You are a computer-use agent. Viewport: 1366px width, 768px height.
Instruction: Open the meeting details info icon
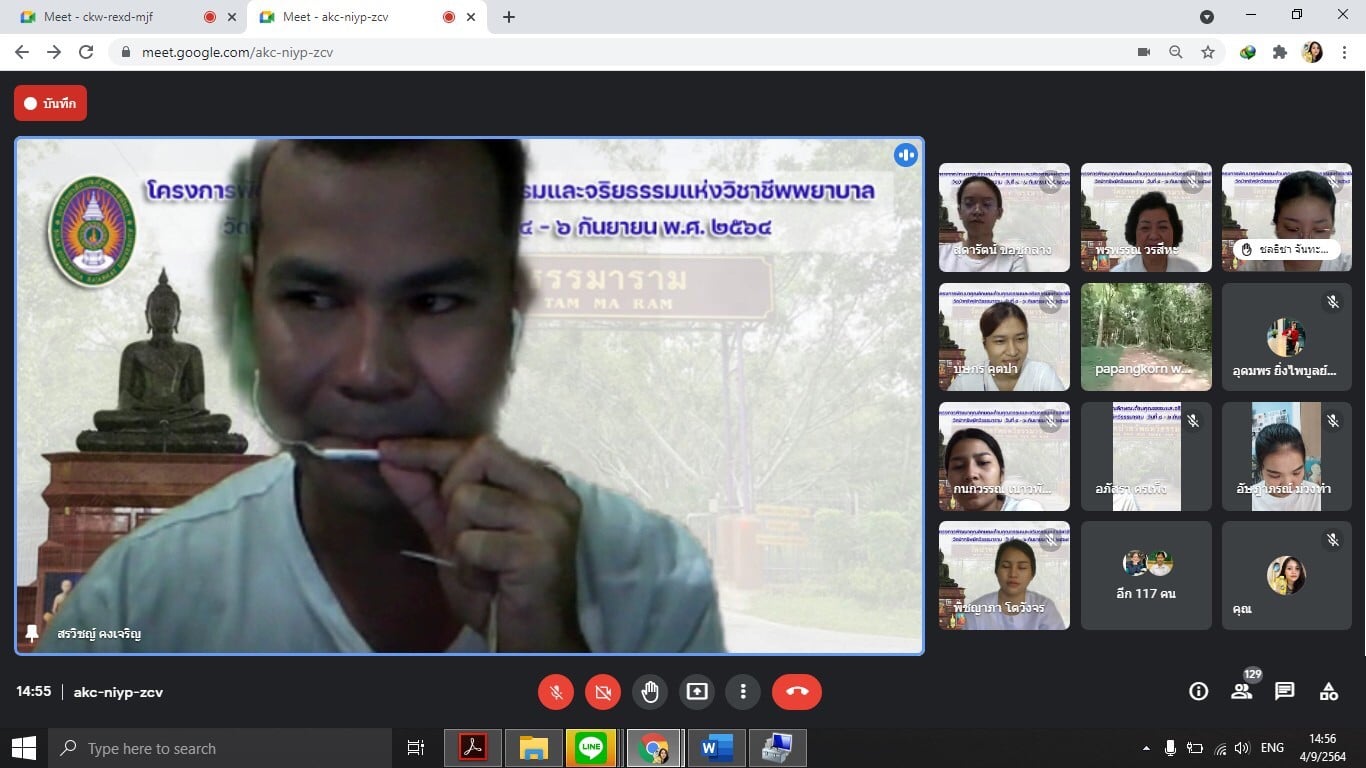pyautogui.click(x=1198, y=692)
